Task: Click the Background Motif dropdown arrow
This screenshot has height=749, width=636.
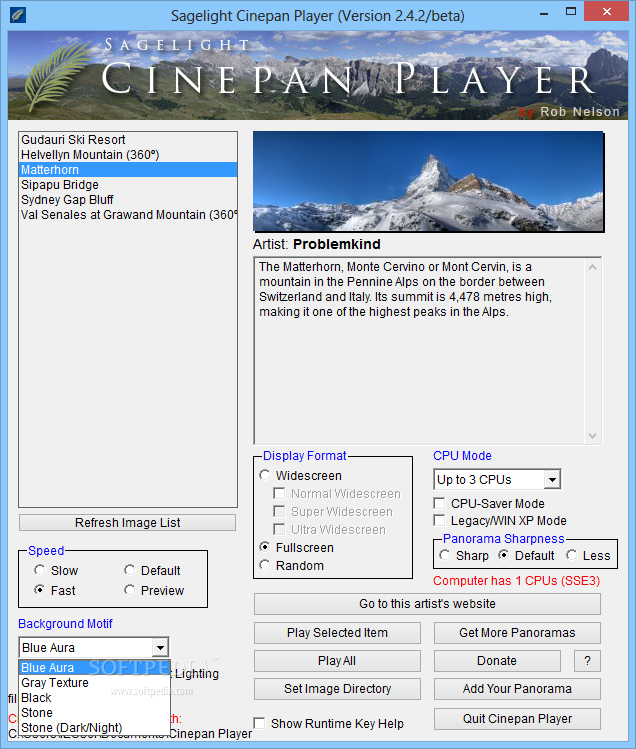Action: point(161,648)
